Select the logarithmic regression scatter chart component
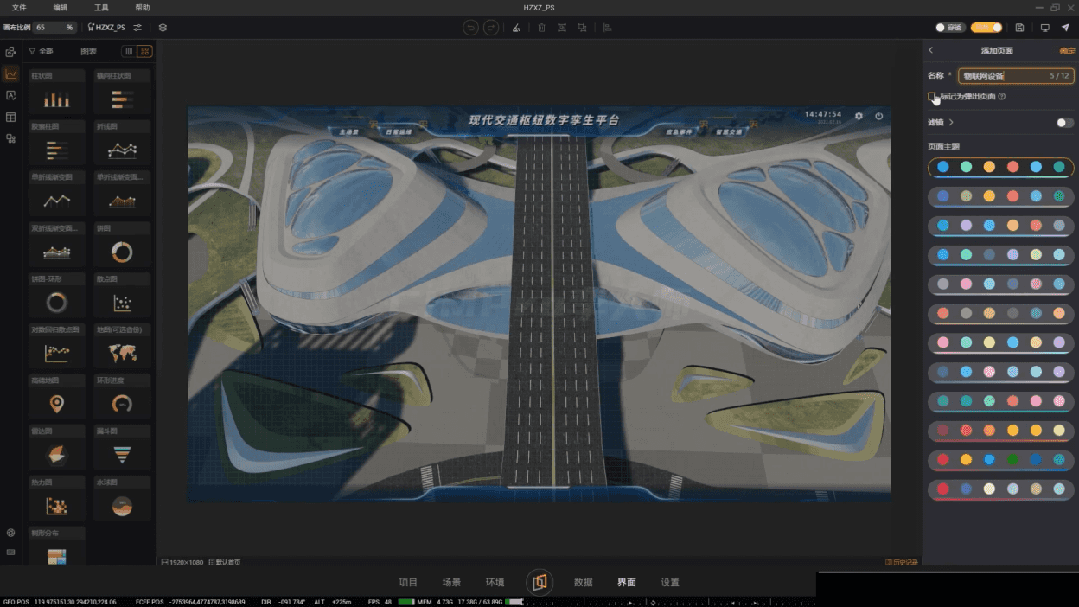This screenshot has width=1079, height=607. click(x=56, y=347)
